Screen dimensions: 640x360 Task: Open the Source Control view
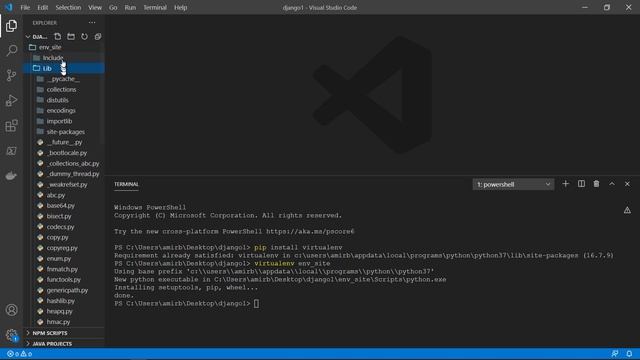pos(11,76)
